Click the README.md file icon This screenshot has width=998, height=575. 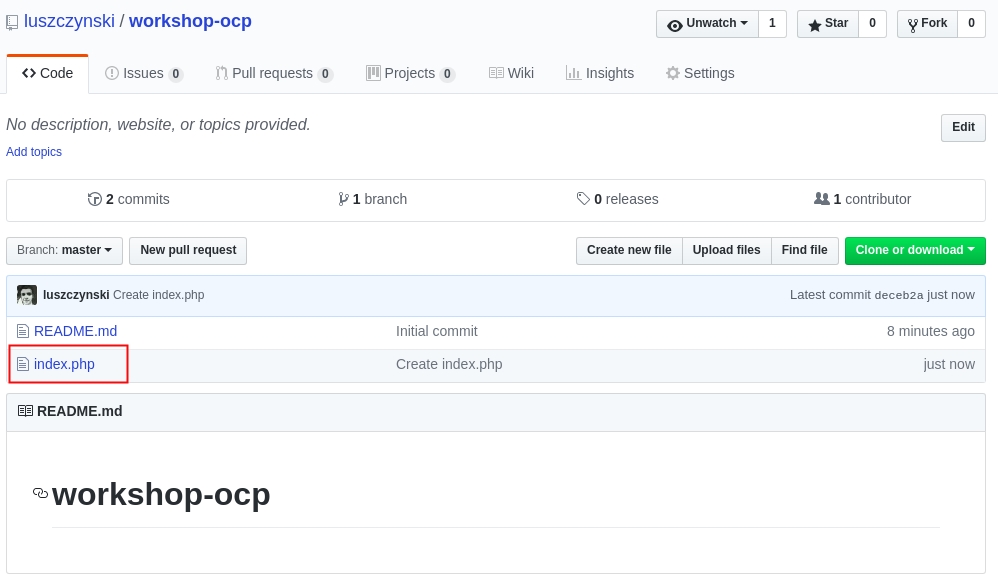pos(23,331)
